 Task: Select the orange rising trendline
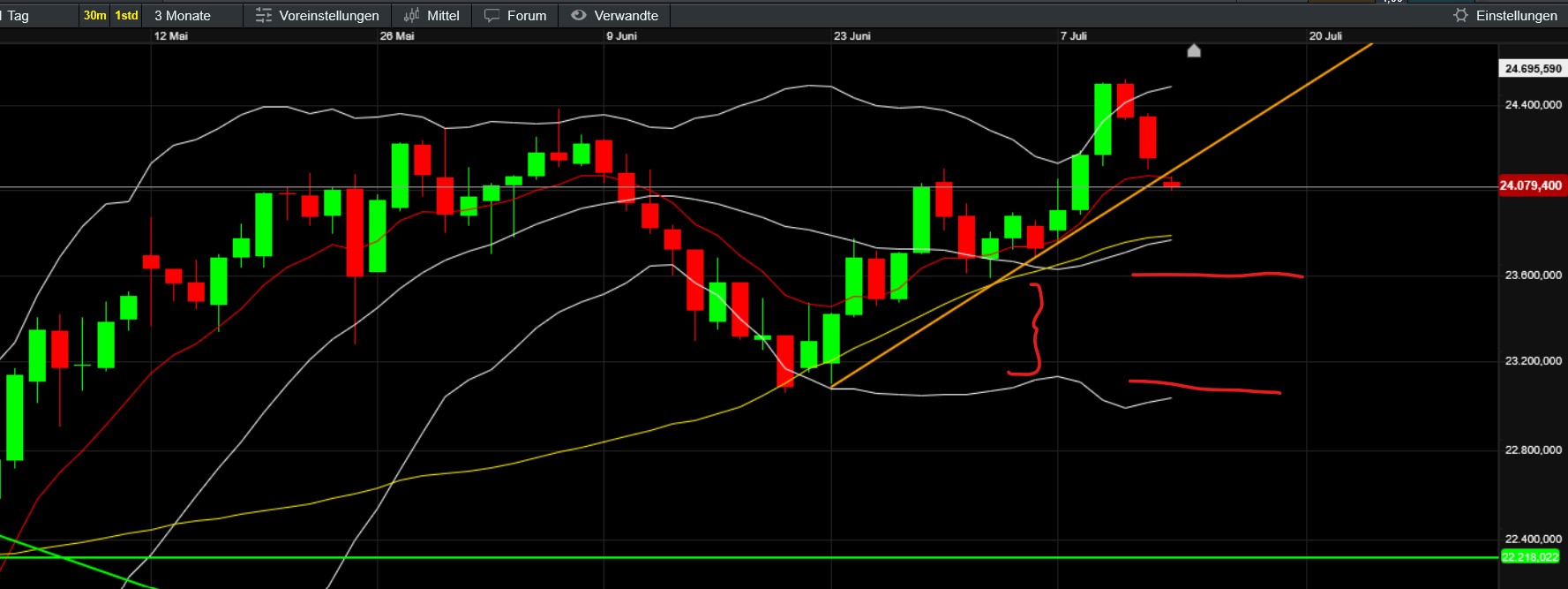(1101, 215)
